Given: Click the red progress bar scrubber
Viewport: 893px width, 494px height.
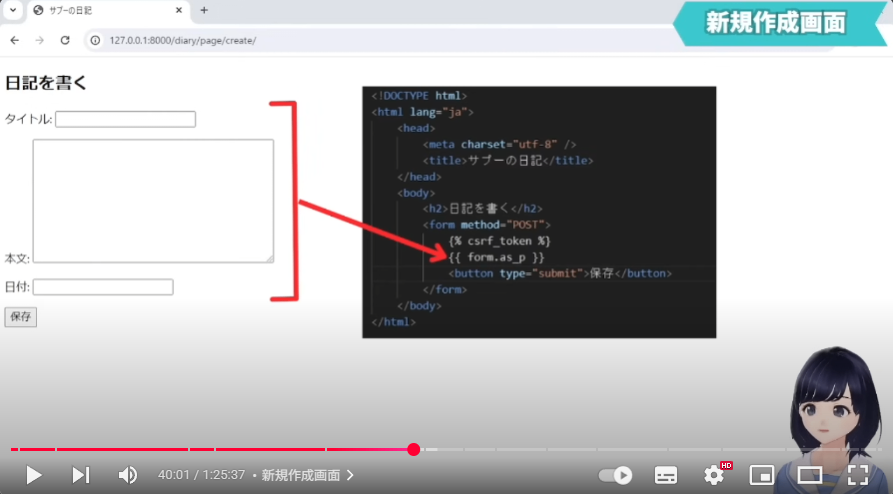Looking at the screenshot, I should click(414, 450).
